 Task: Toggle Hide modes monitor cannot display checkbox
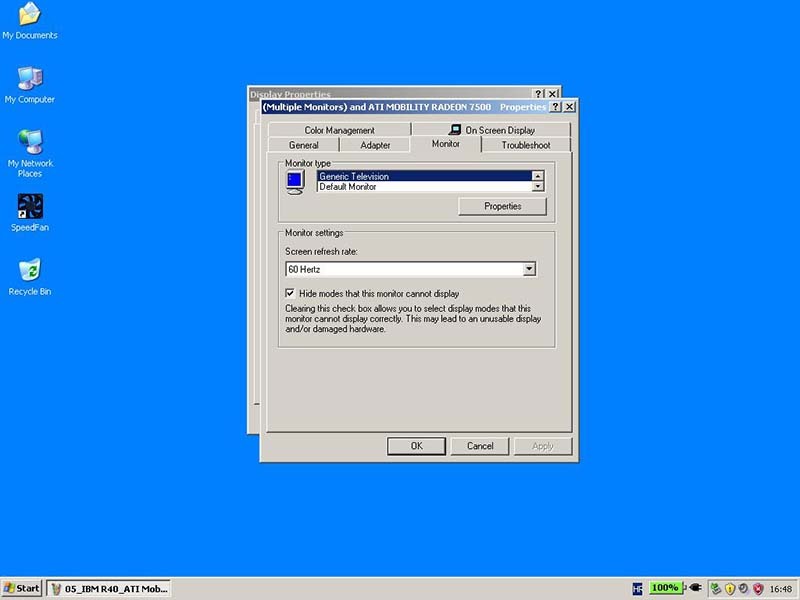[290, 293]
